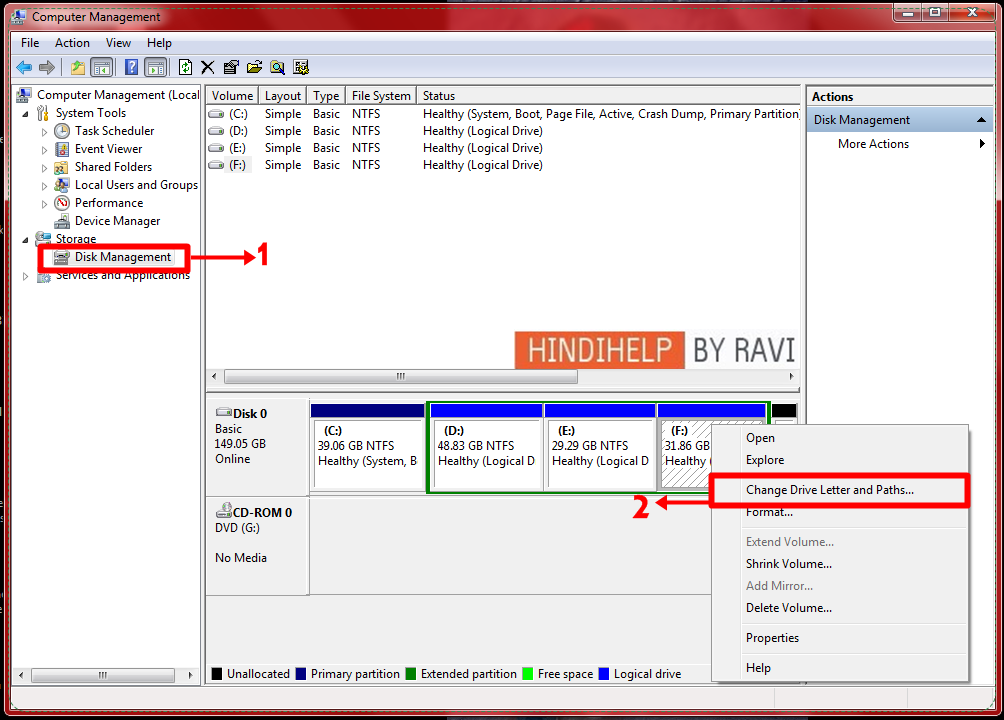Sort by the File System column header
Viewport: 1004px width, 720px height.
pyautogui.click(x=381, y=95)
